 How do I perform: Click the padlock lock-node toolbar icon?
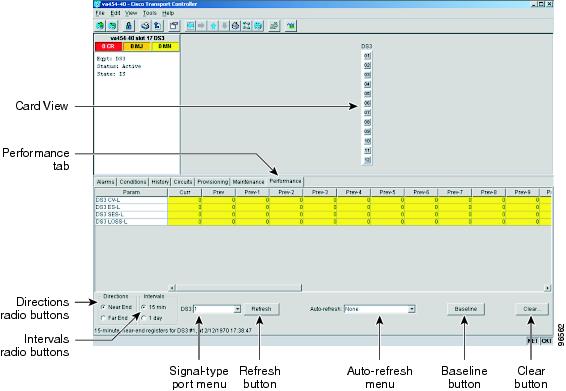tap(128, 26)
